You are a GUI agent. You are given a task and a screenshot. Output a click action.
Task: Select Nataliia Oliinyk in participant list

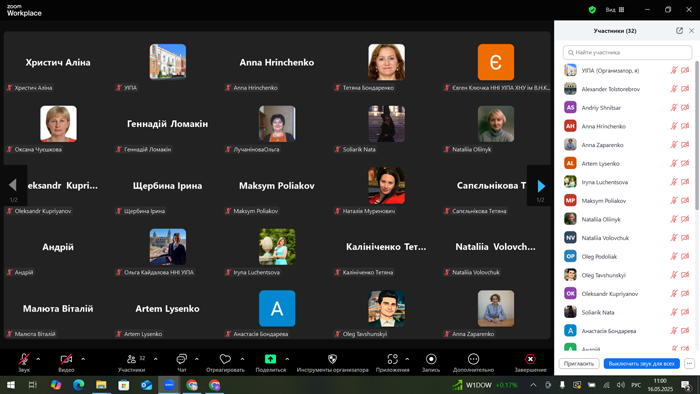pos(626,219)
